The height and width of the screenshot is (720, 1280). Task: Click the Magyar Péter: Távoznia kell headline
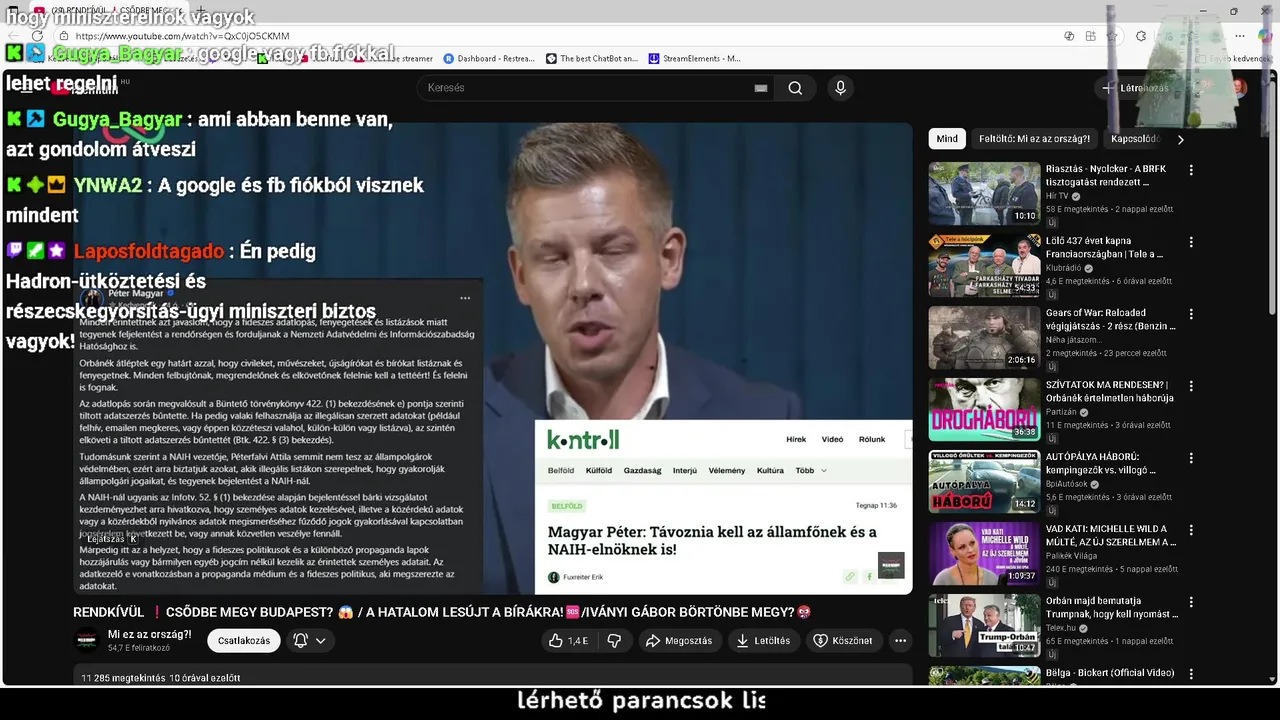712,540
